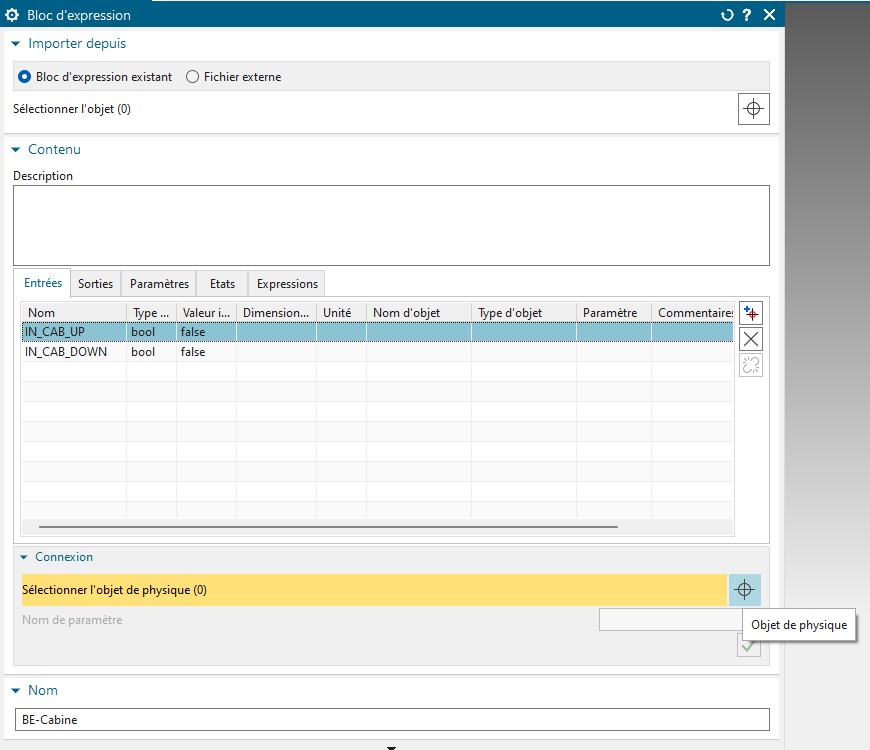Open the Expressions tab
The width and height of the screenshot is (870, 750).
coord(287,283)
